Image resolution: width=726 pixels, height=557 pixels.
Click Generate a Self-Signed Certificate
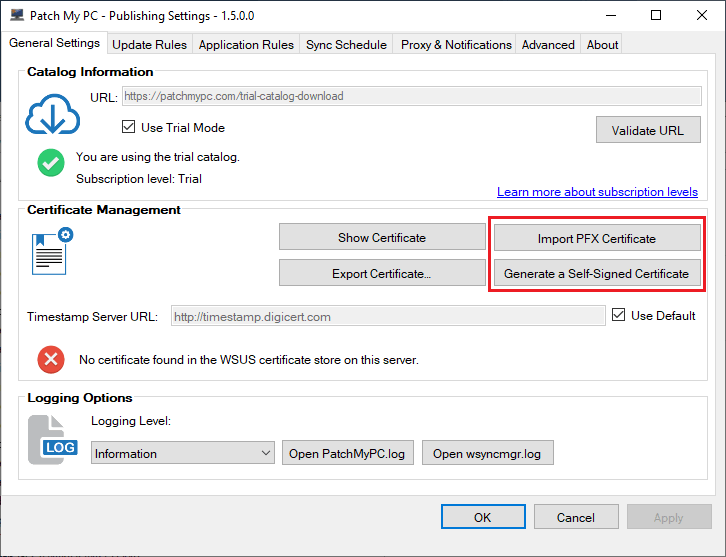tap(597, 273)
